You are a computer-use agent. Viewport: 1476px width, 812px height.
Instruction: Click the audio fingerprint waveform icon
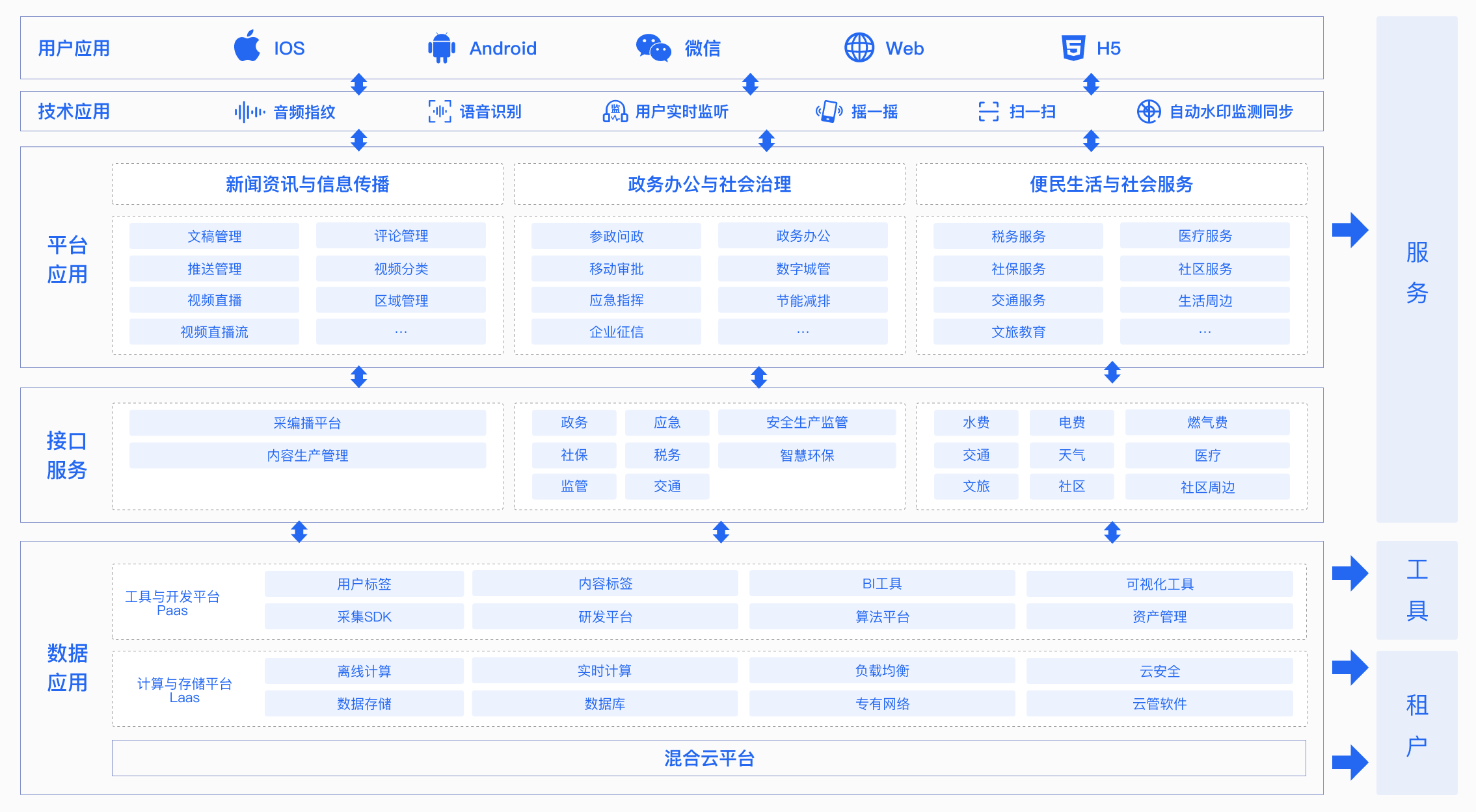[249, 112]
